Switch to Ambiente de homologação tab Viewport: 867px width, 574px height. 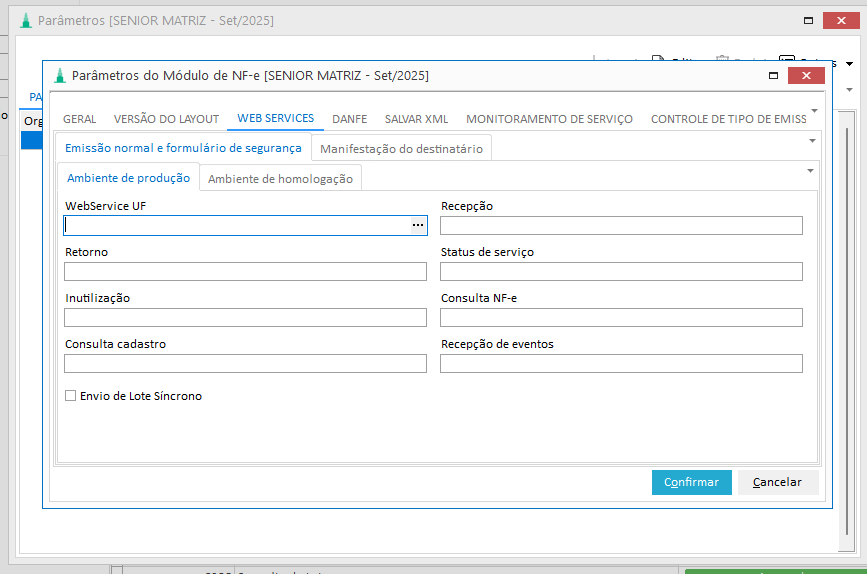(x=280, y=179)
